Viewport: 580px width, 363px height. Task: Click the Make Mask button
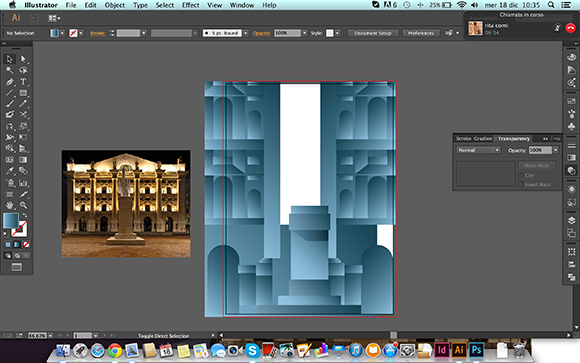[537, 165]
